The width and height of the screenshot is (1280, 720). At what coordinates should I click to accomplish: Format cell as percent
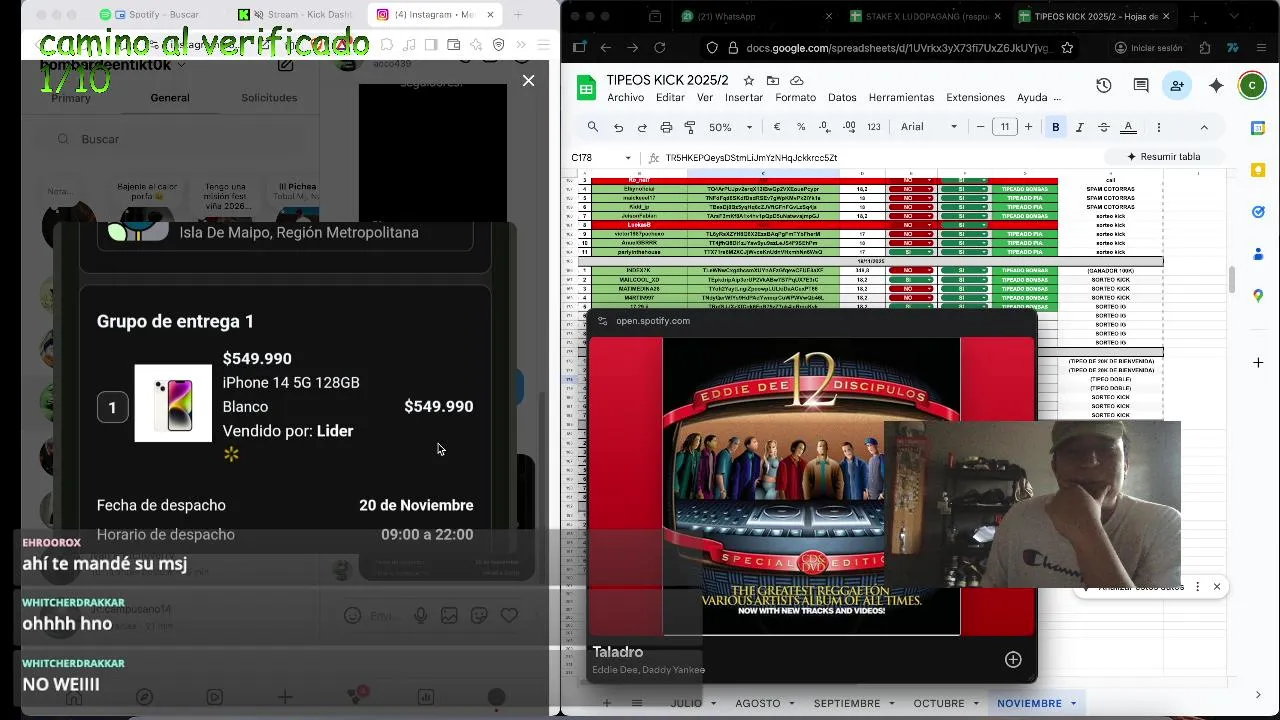tap(801, 127)
